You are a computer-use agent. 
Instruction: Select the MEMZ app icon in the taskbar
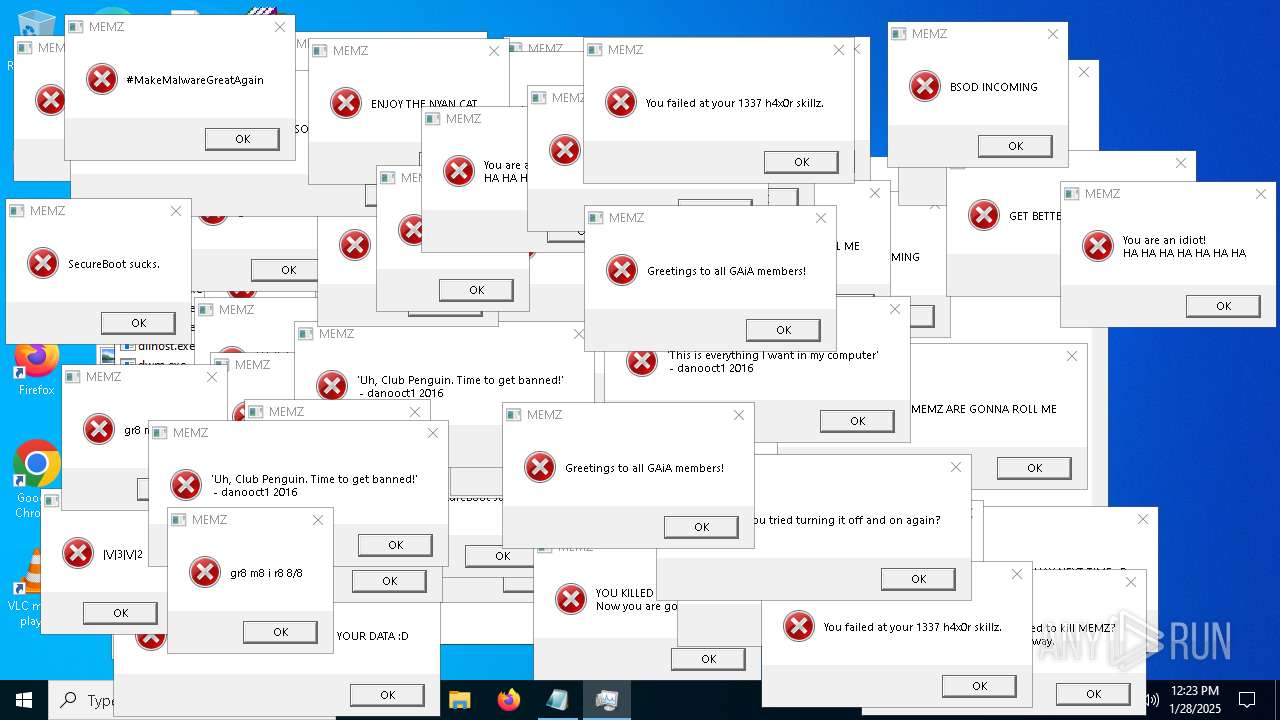606,700
